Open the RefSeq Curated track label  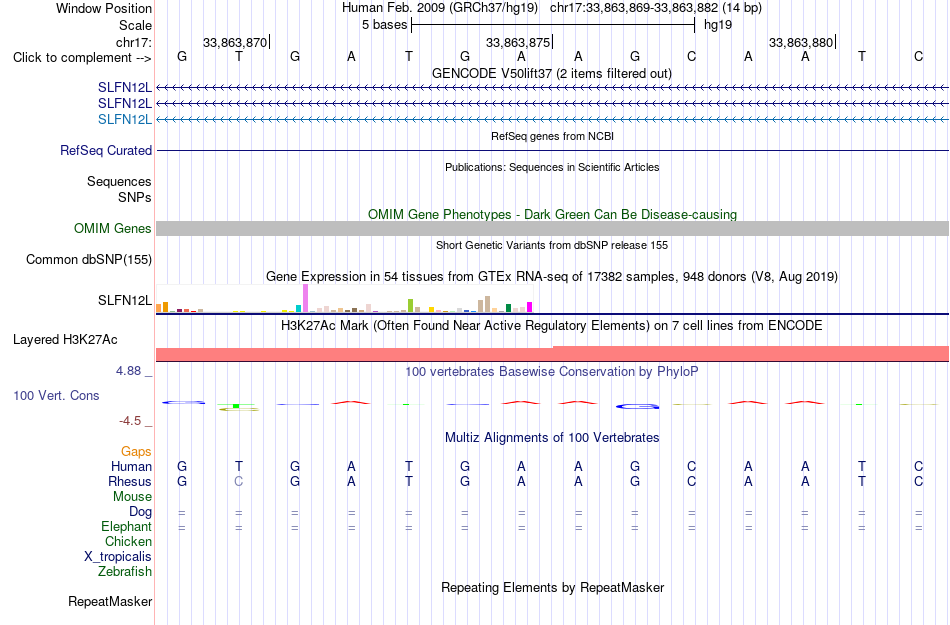(106, 150)
